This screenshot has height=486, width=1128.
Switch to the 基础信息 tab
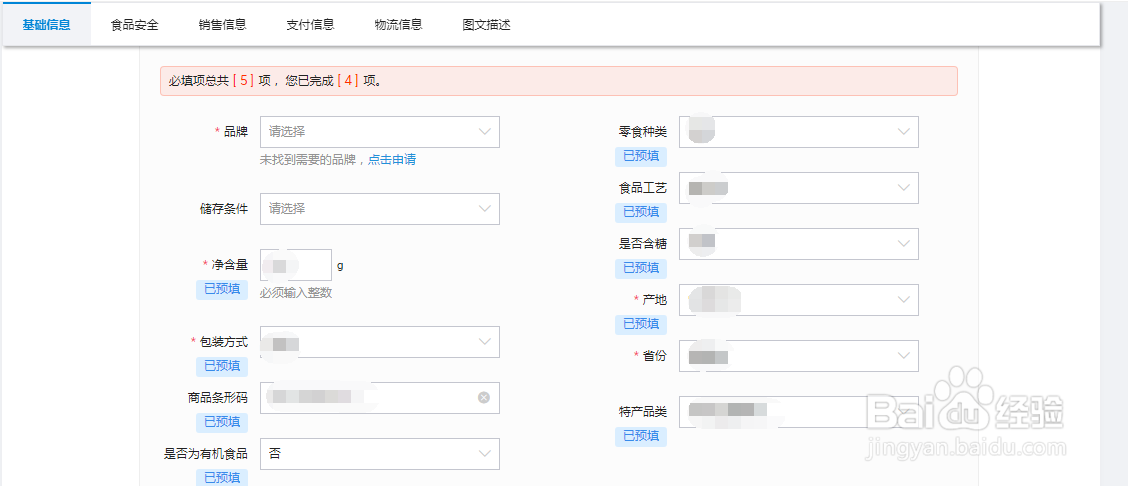click(46, 24)
